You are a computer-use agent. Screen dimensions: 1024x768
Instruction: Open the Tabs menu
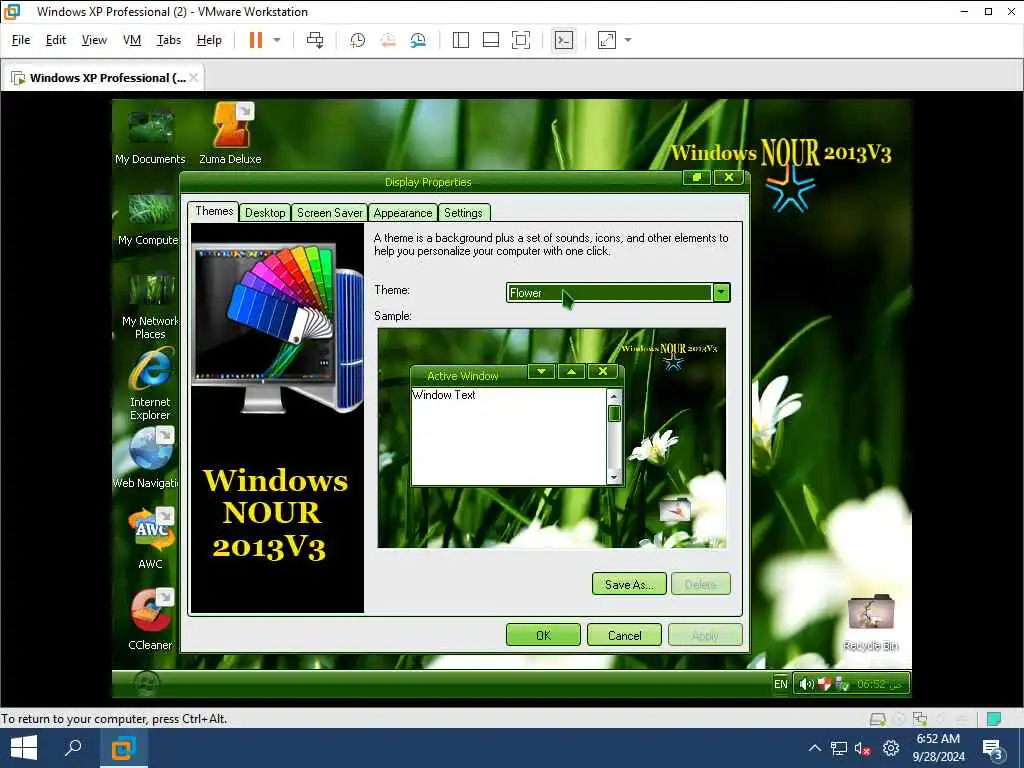[168, 40]
